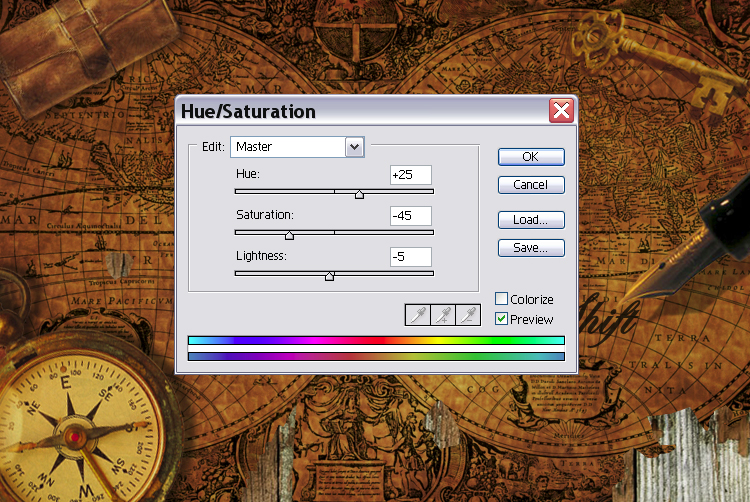This screenshot has width=750, height=502.
Task: Click the upper color spectrum bar
Action: (376, 341)
